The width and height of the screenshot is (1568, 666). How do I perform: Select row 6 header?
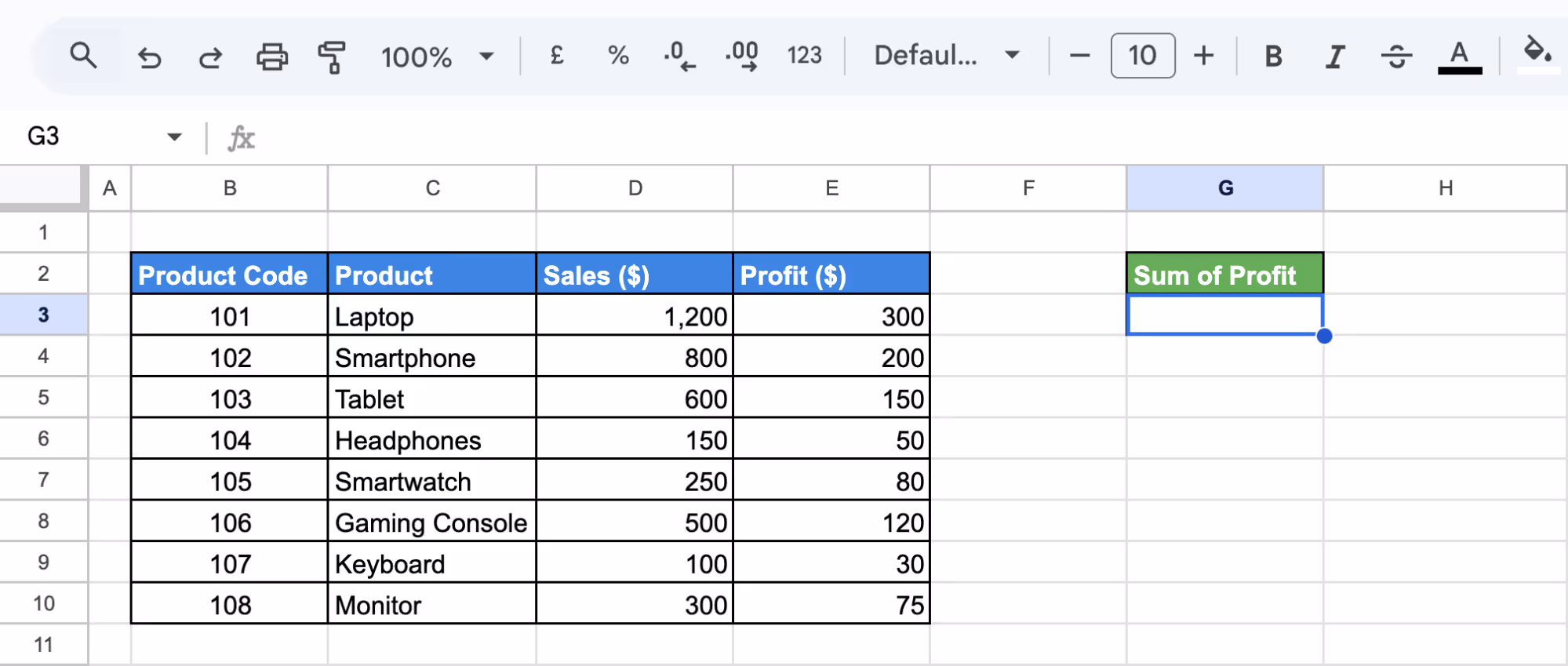click(x=43, y=439)
